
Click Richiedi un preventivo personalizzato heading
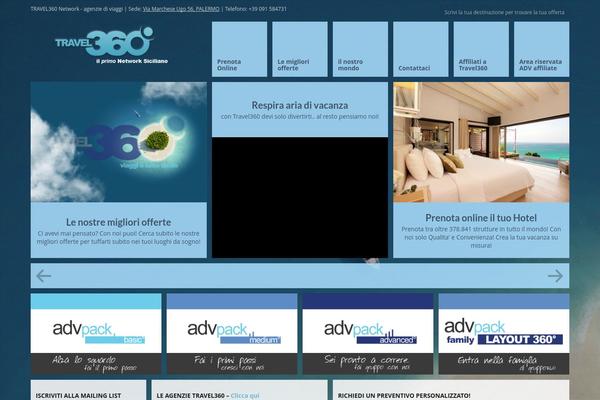point(404,395)
